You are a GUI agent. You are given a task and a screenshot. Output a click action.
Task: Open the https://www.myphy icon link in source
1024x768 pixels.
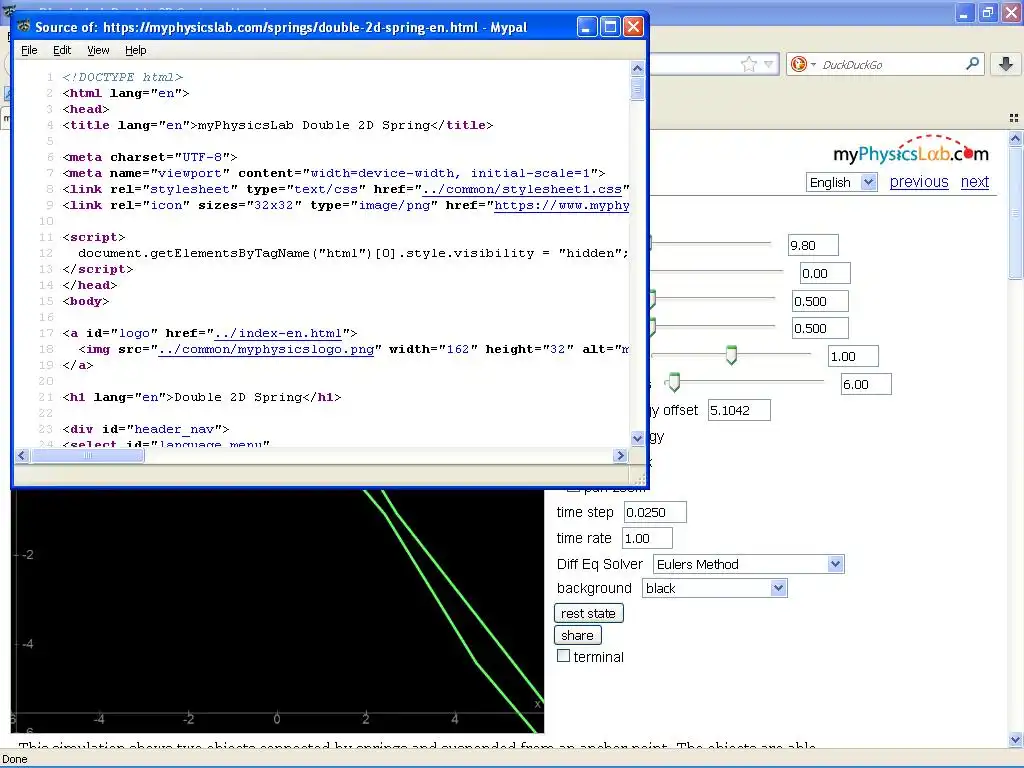click(x=561, y=205)
